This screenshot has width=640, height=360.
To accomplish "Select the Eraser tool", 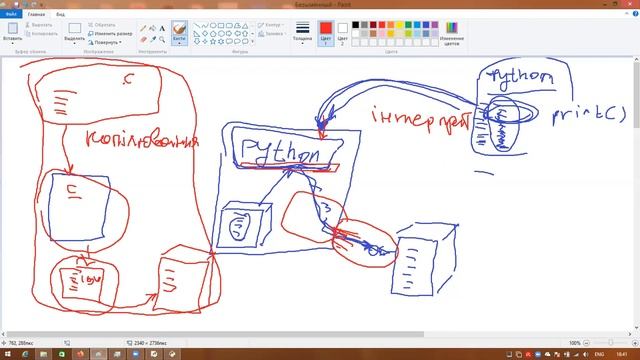I will click(x=143, y=39).
